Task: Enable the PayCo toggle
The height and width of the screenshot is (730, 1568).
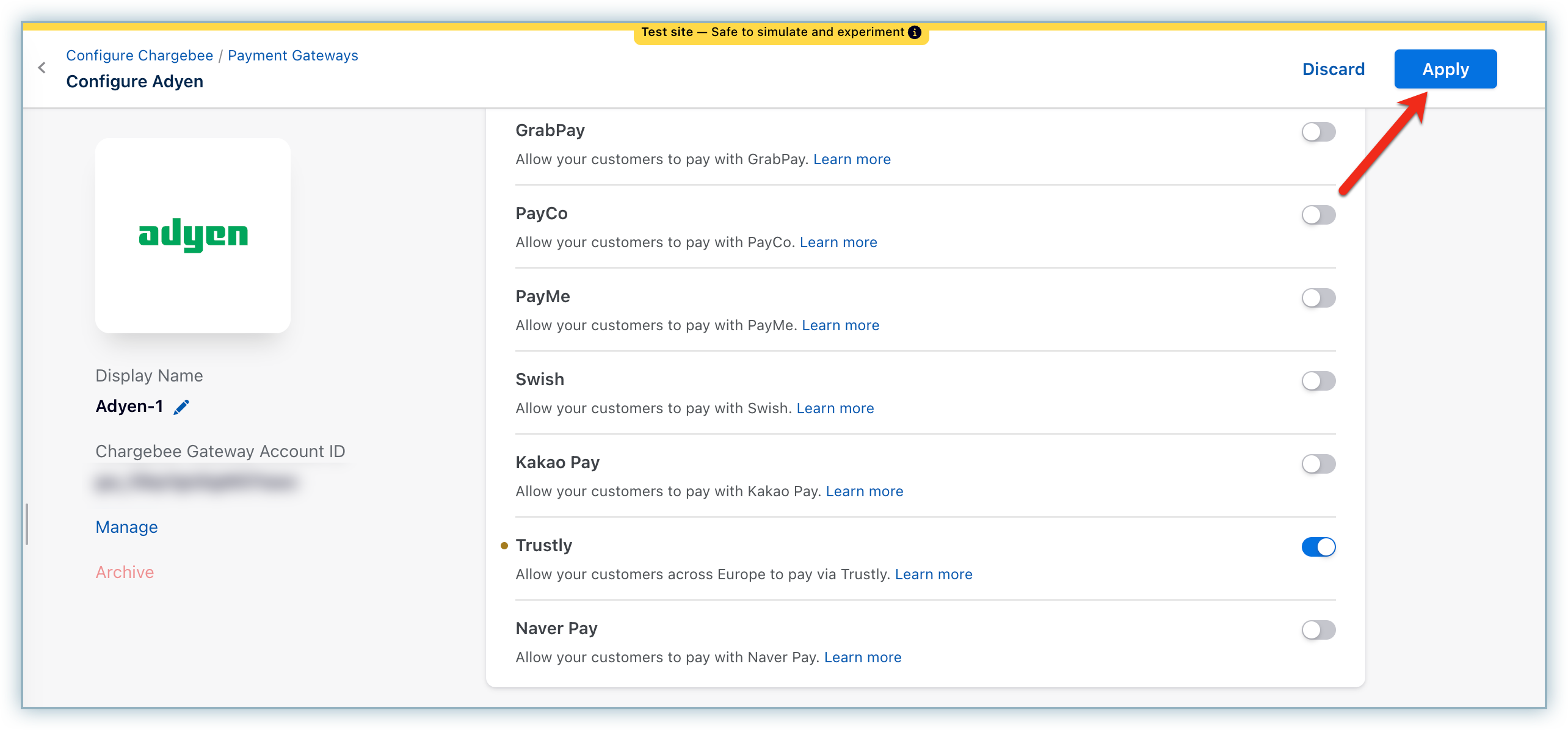Action: point(1318,215)
